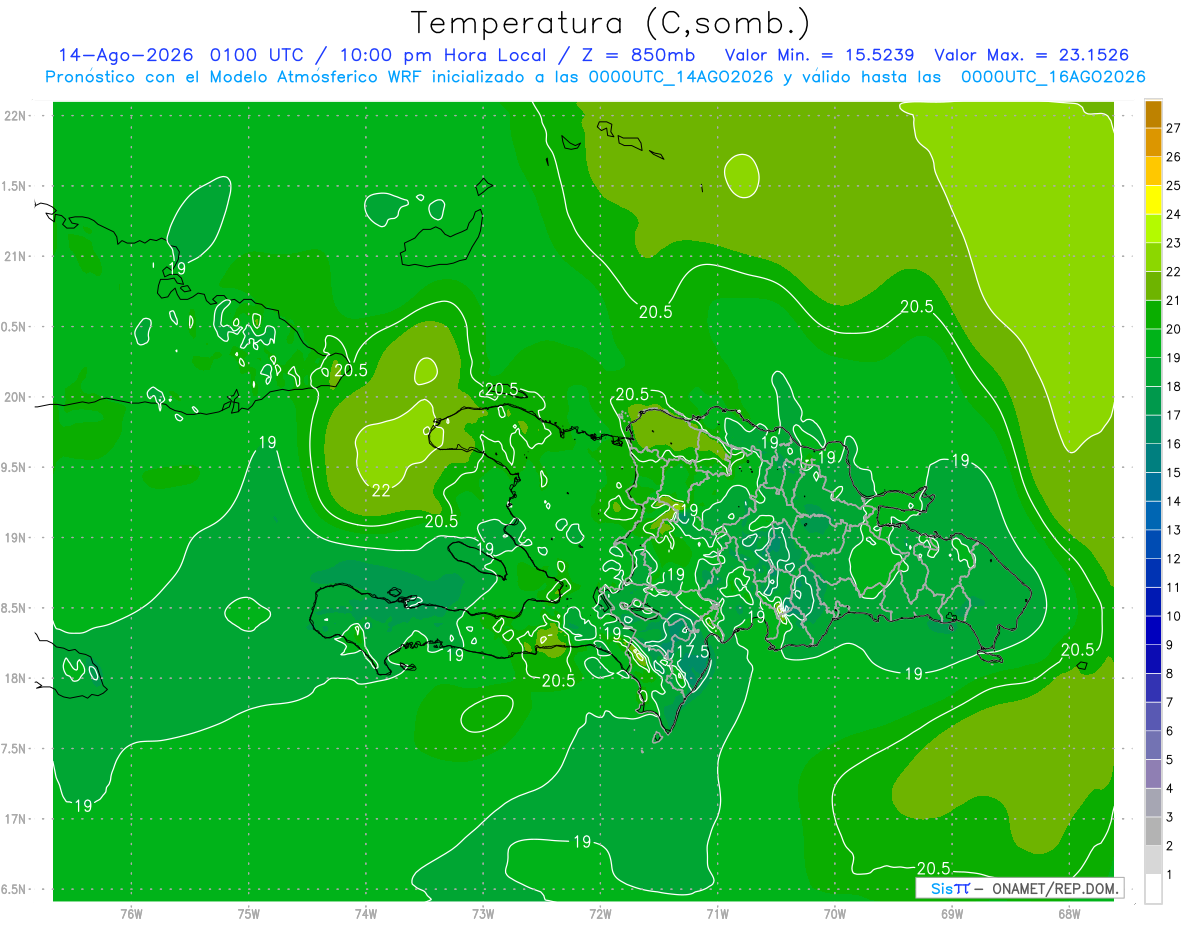Click the '72W' longitude axis label
The width and height of the screenshot is (1200, 927).
point(600,914)
